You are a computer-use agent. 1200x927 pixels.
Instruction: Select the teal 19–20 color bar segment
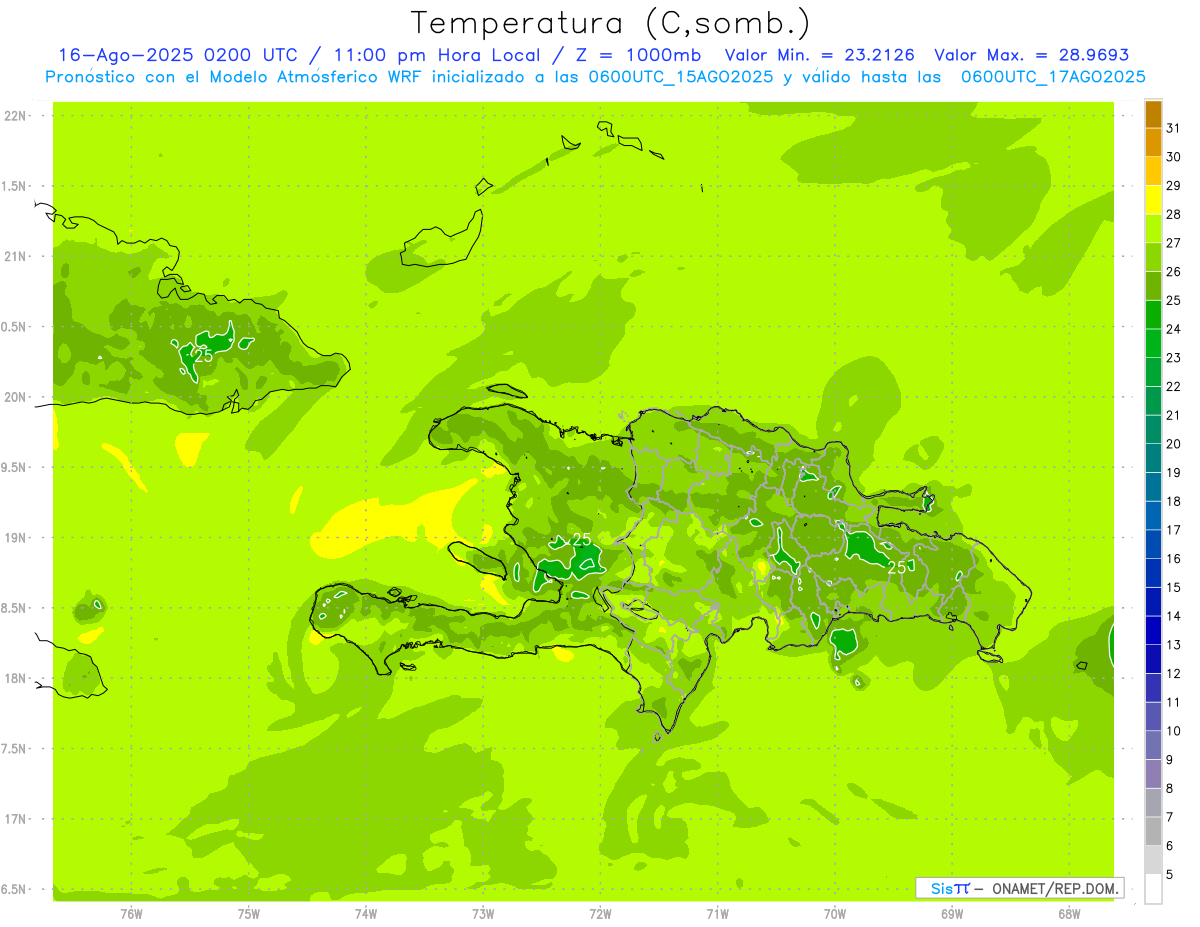(1153, 458)
